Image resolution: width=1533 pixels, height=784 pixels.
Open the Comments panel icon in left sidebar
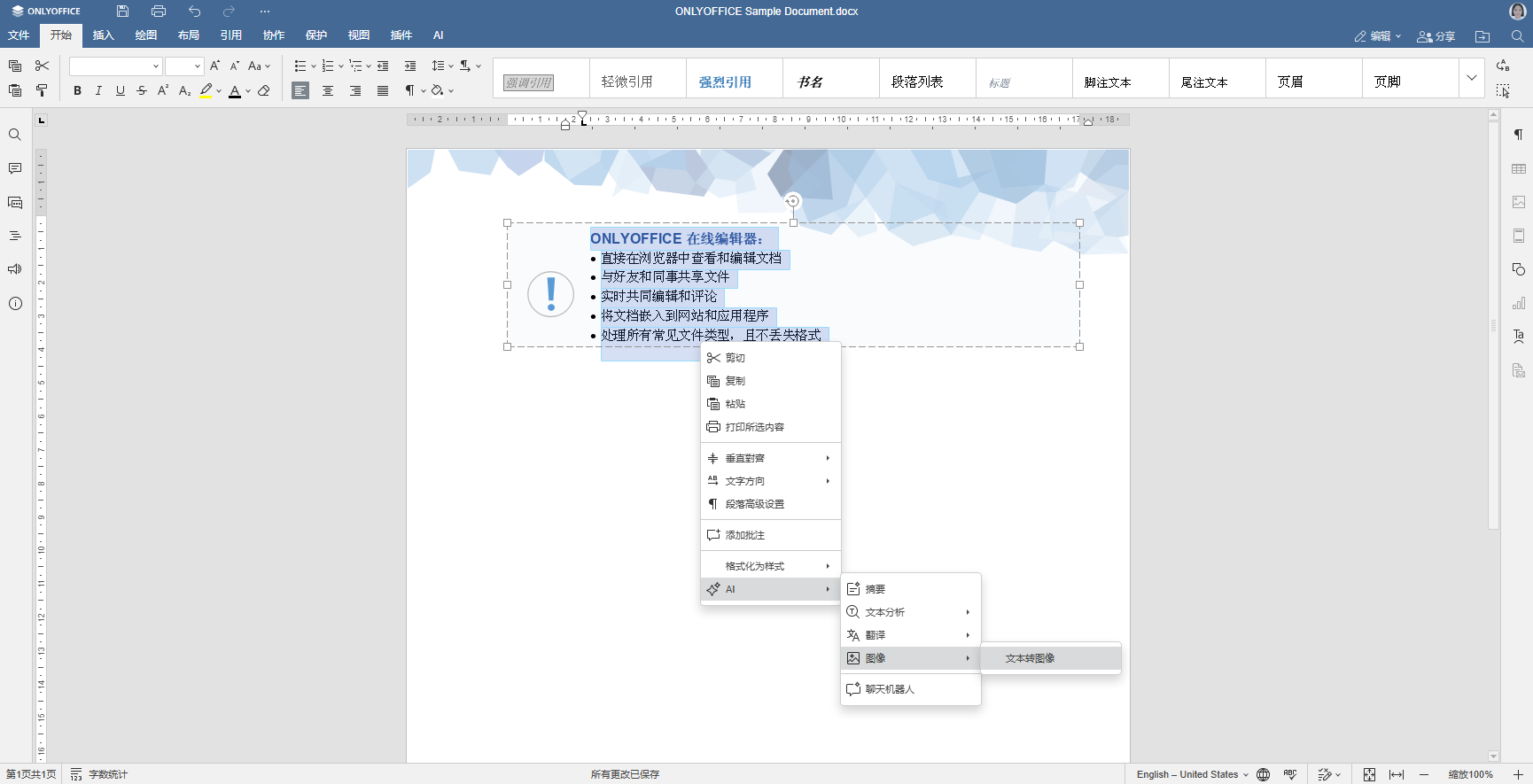click(15, 168)
